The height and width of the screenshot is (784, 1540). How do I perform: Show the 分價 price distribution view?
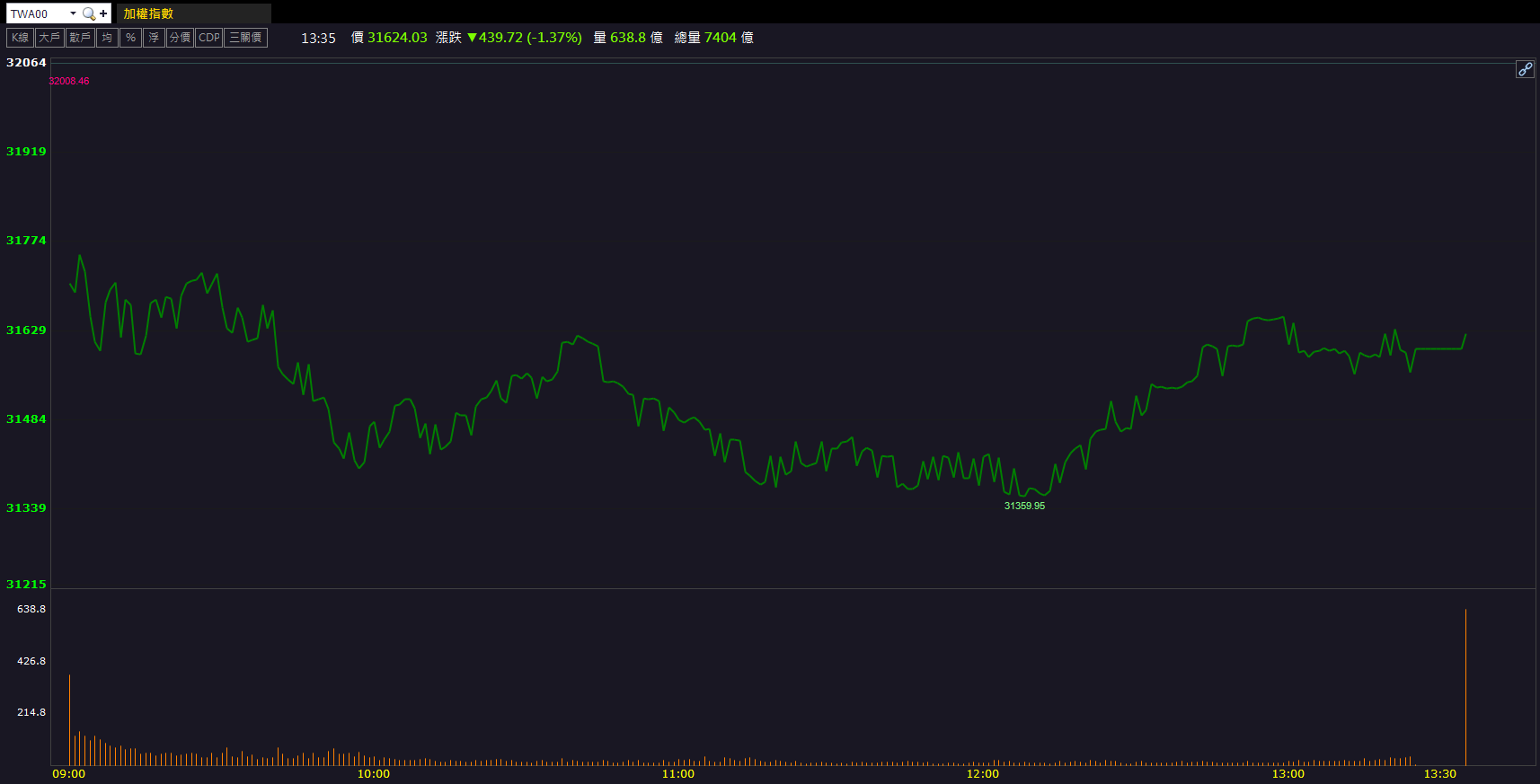click(180, 38)
